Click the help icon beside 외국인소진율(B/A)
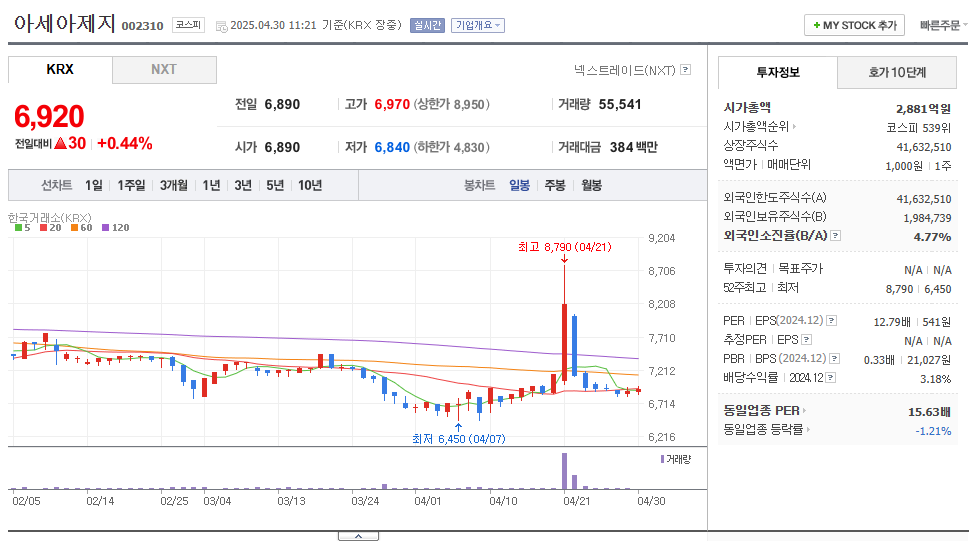This screenshot has height=541, width=972. click(x=836, y=235)
